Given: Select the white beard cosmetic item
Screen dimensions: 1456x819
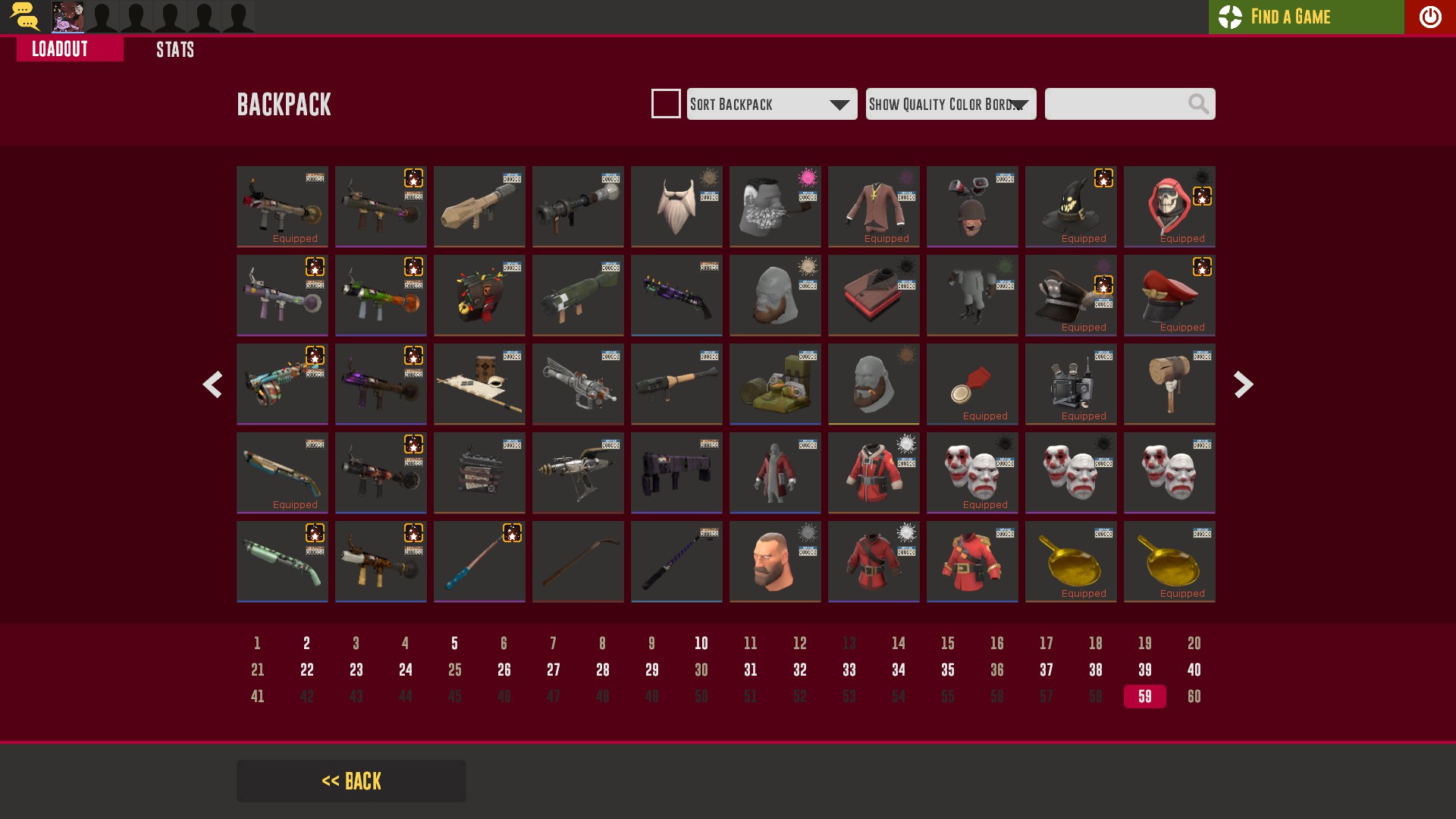Looking at the screenshot, I should click(x=676, y=206).
